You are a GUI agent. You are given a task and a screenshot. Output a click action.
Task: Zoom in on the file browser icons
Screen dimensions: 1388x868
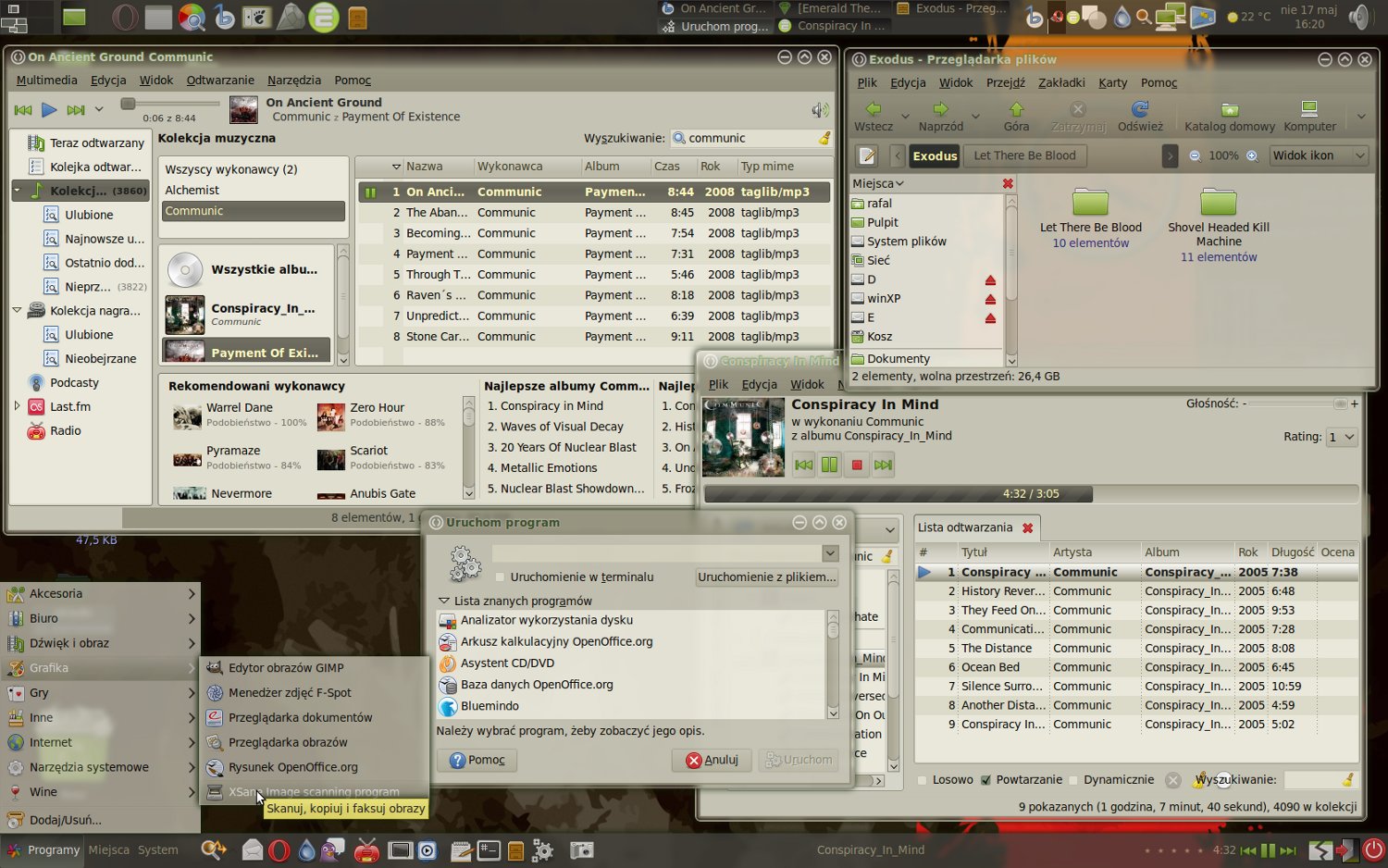pyautogui.click(x=1252, y=155)
